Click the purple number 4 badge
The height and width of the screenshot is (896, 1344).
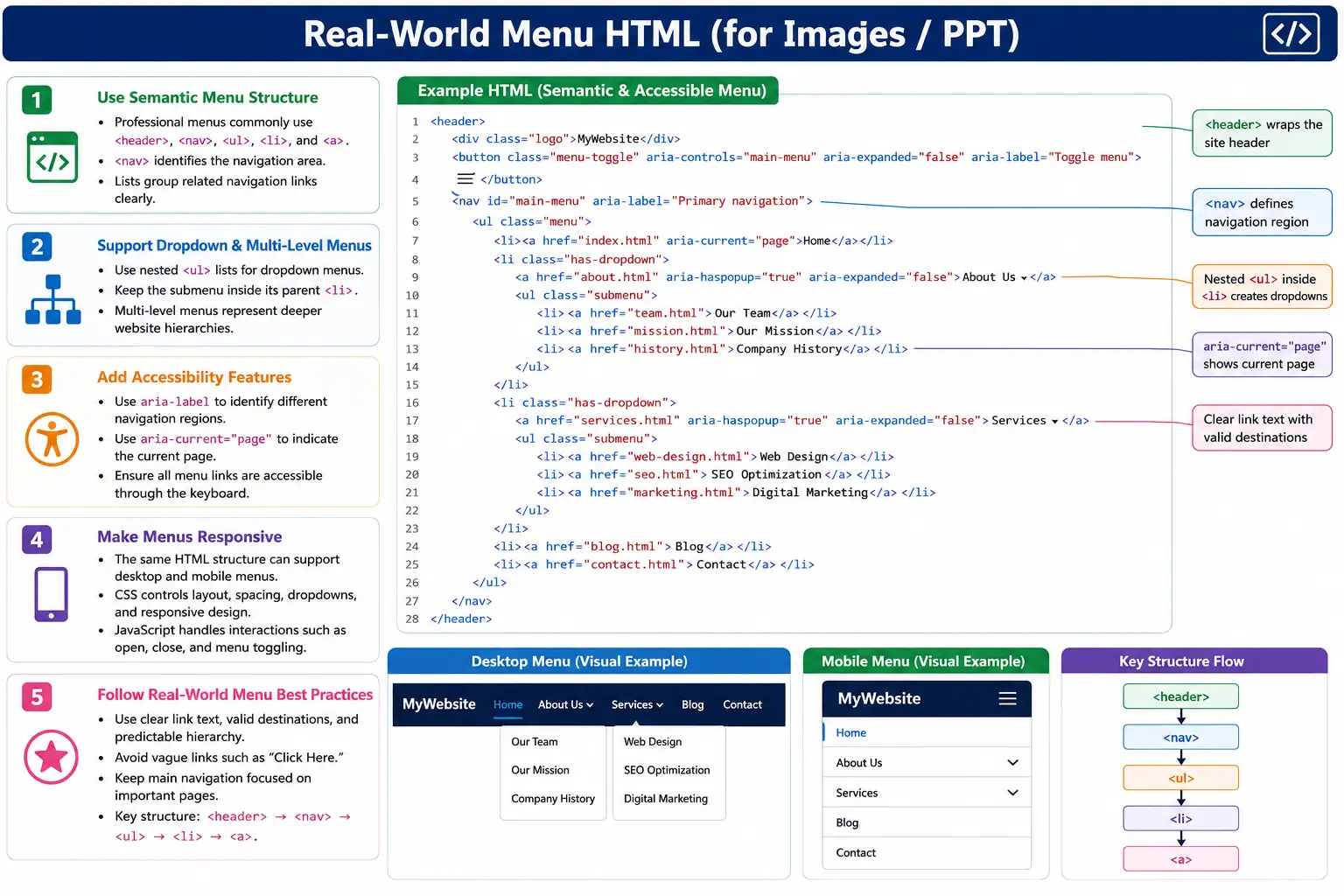click(37, 540)
